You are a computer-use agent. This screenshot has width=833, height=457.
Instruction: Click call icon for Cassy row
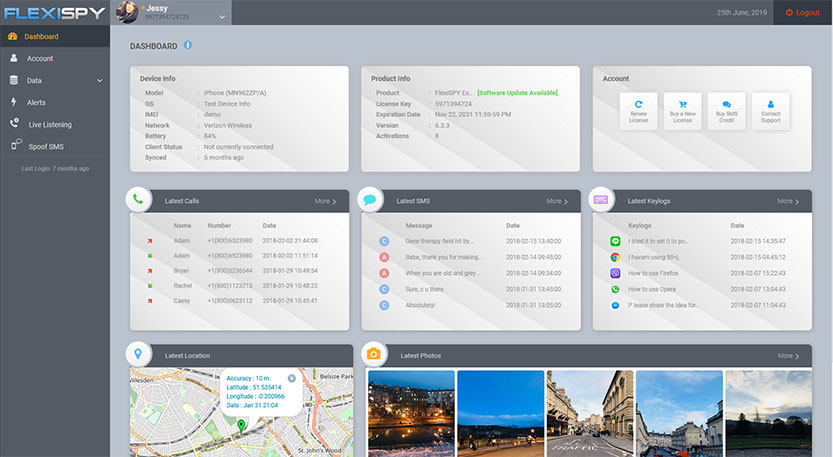coord(150,301)
